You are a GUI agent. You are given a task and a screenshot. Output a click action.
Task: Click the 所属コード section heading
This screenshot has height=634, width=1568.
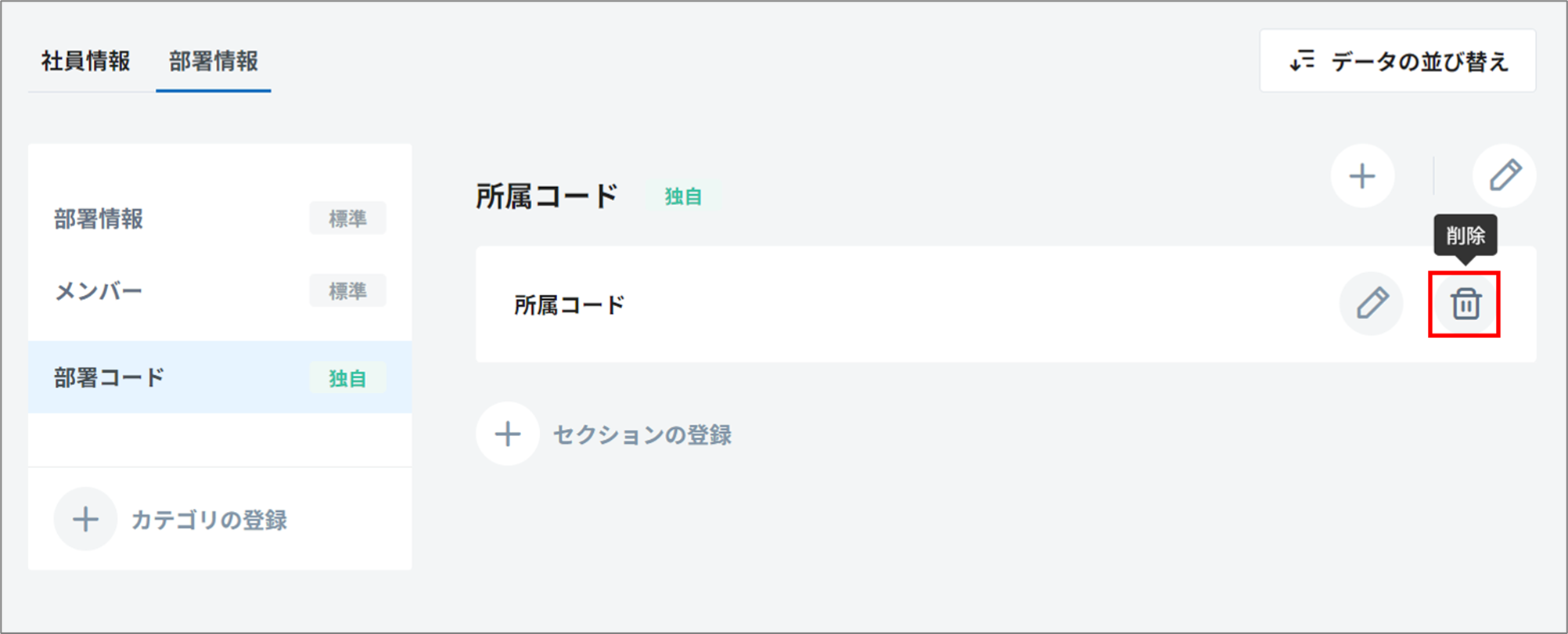pos(547,196)
